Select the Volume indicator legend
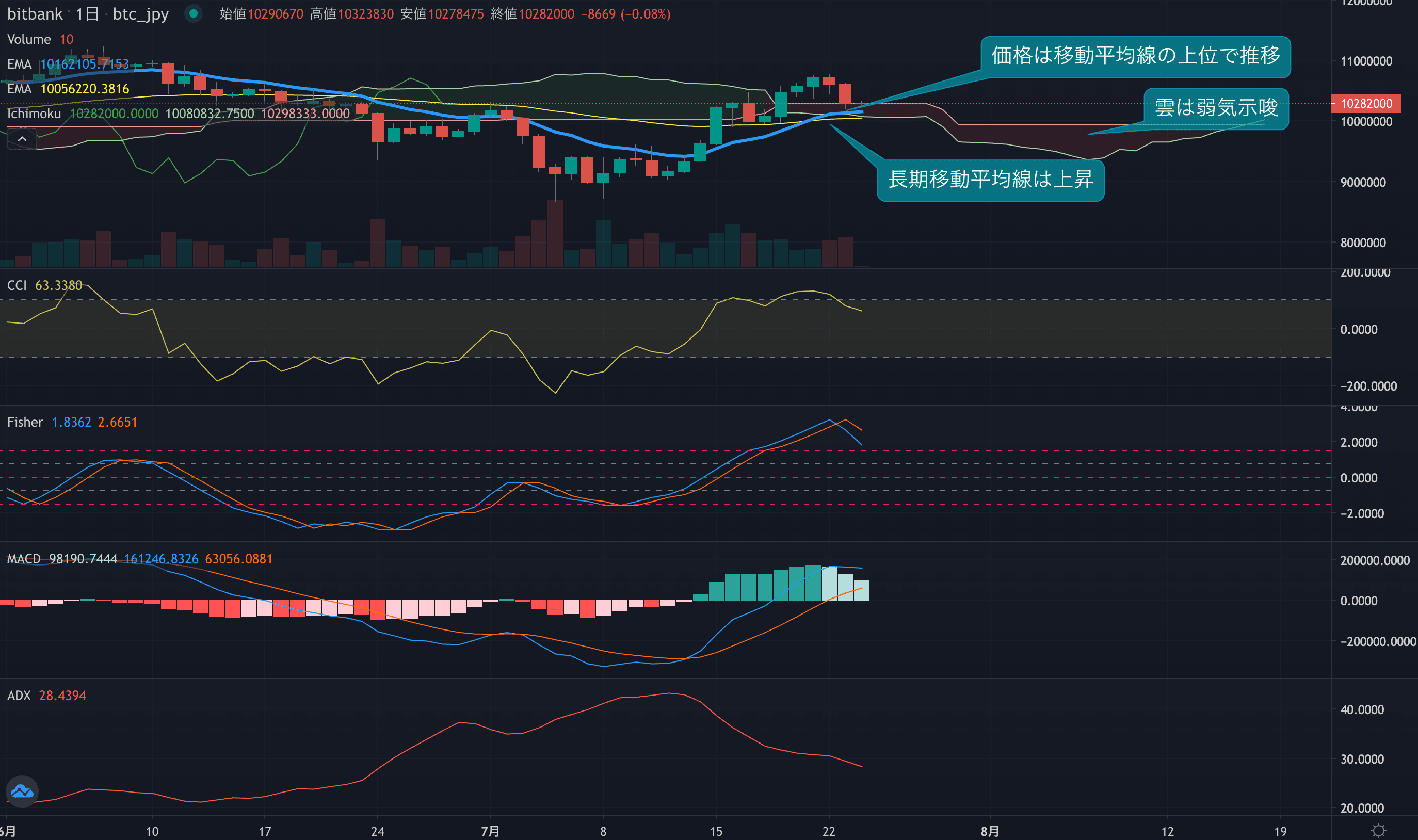This screenshot has width=1418, height=840. click(29, 39)
